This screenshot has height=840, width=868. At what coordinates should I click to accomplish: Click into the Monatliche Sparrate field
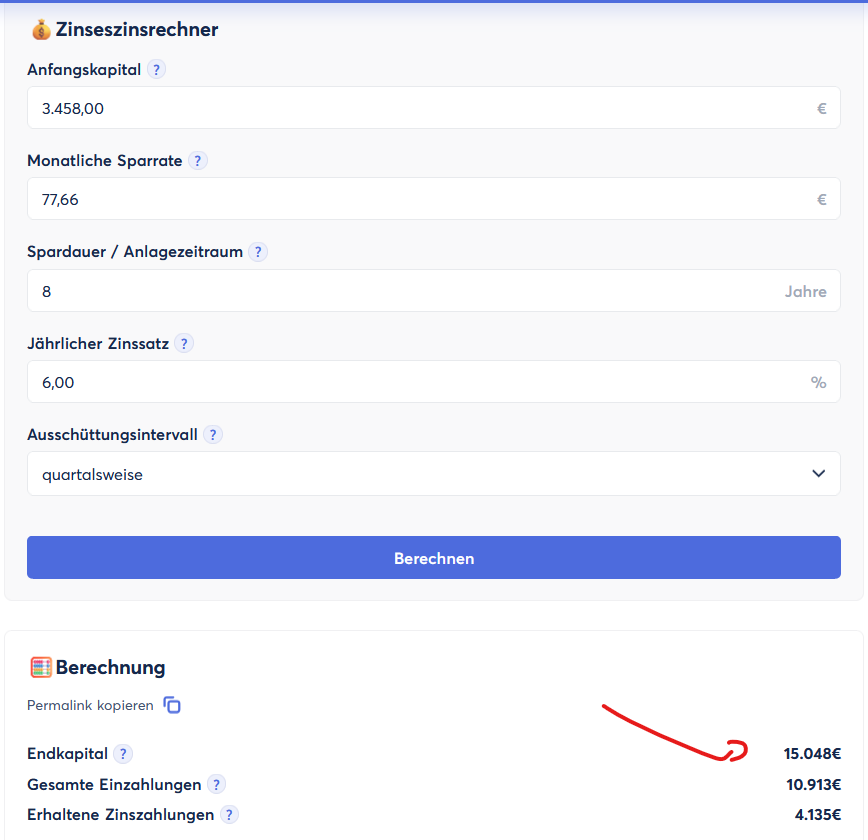click(420, 199)
